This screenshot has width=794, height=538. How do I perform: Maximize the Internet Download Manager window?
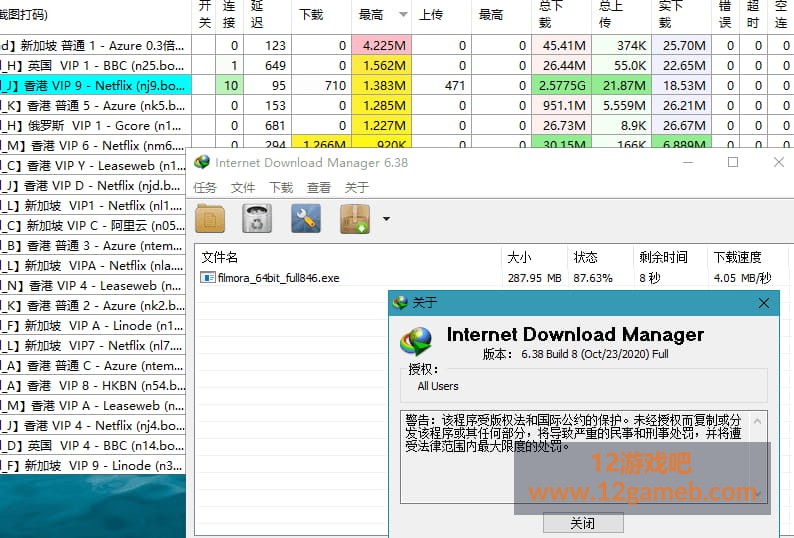pos(733,162)
